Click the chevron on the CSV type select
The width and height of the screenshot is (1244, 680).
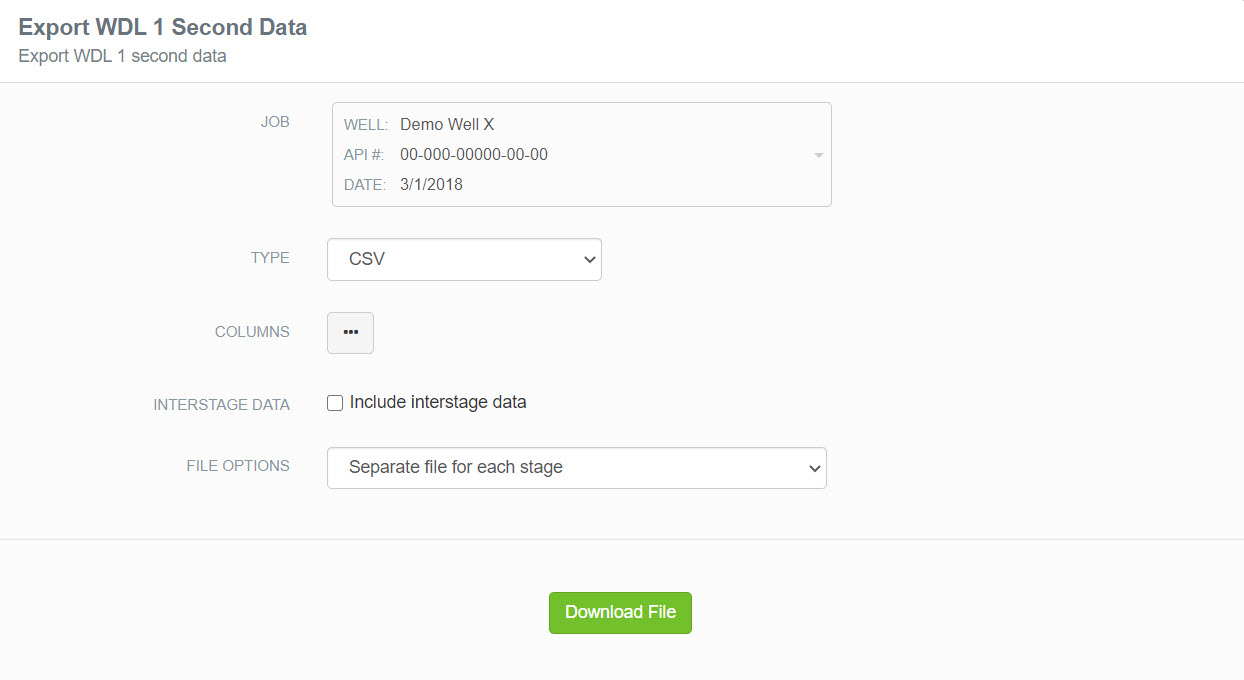(x=588, y=260)
